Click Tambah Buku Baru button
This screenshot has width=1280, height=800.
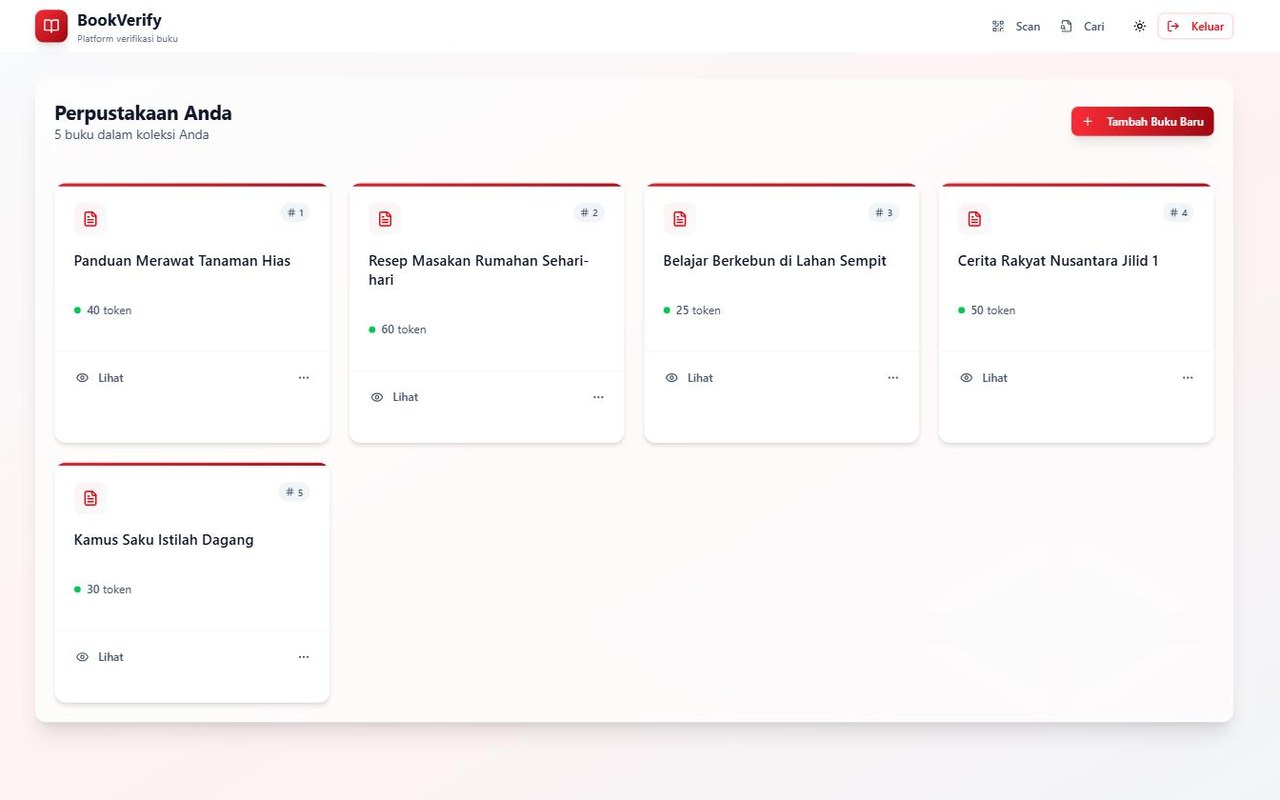[1142, 121]
